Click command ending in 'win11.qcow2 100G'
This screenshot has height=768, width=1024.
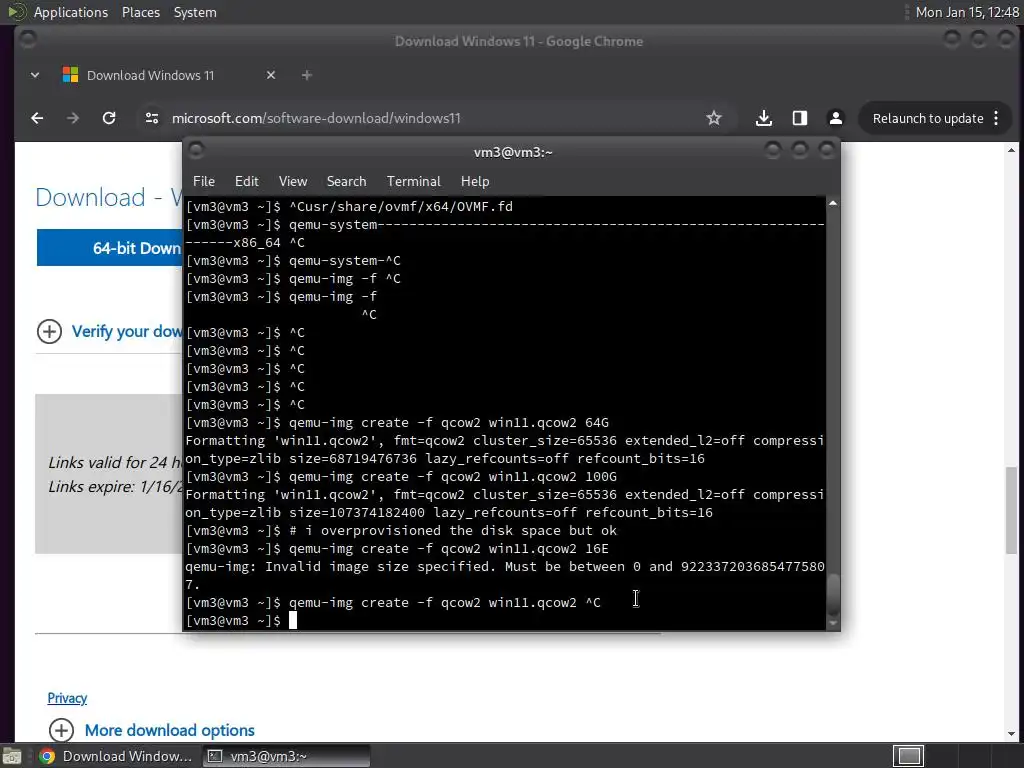(453, 477)
